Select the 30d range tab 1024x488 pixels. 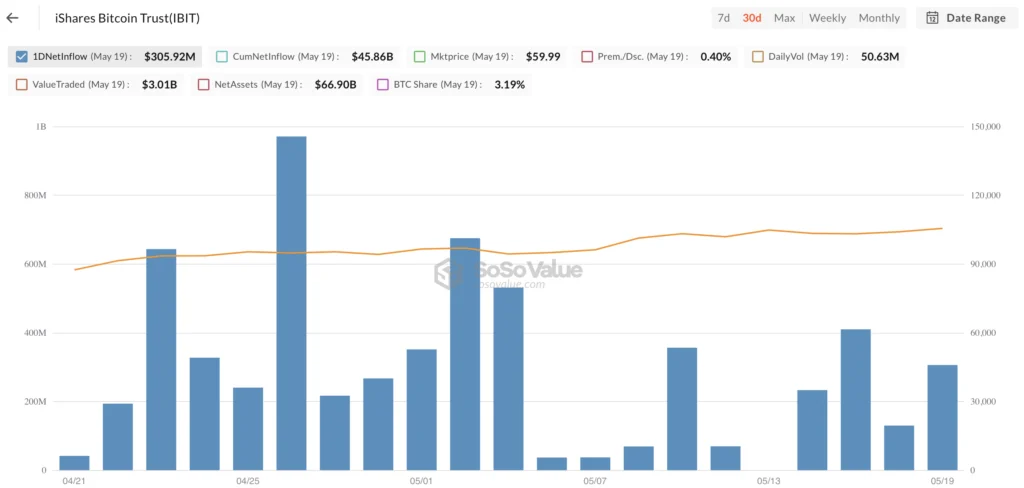coord(752,18)
